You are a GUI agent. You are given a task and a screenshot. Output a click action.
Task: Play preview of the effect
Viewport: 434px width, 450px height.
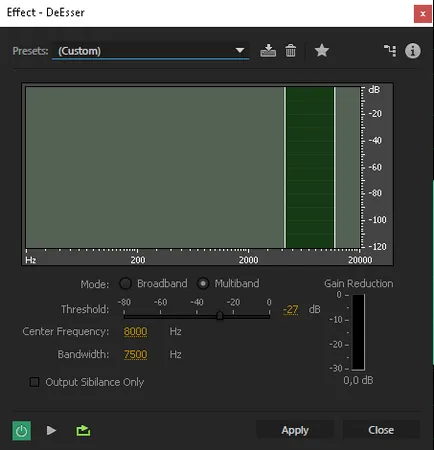pos(51,430)
